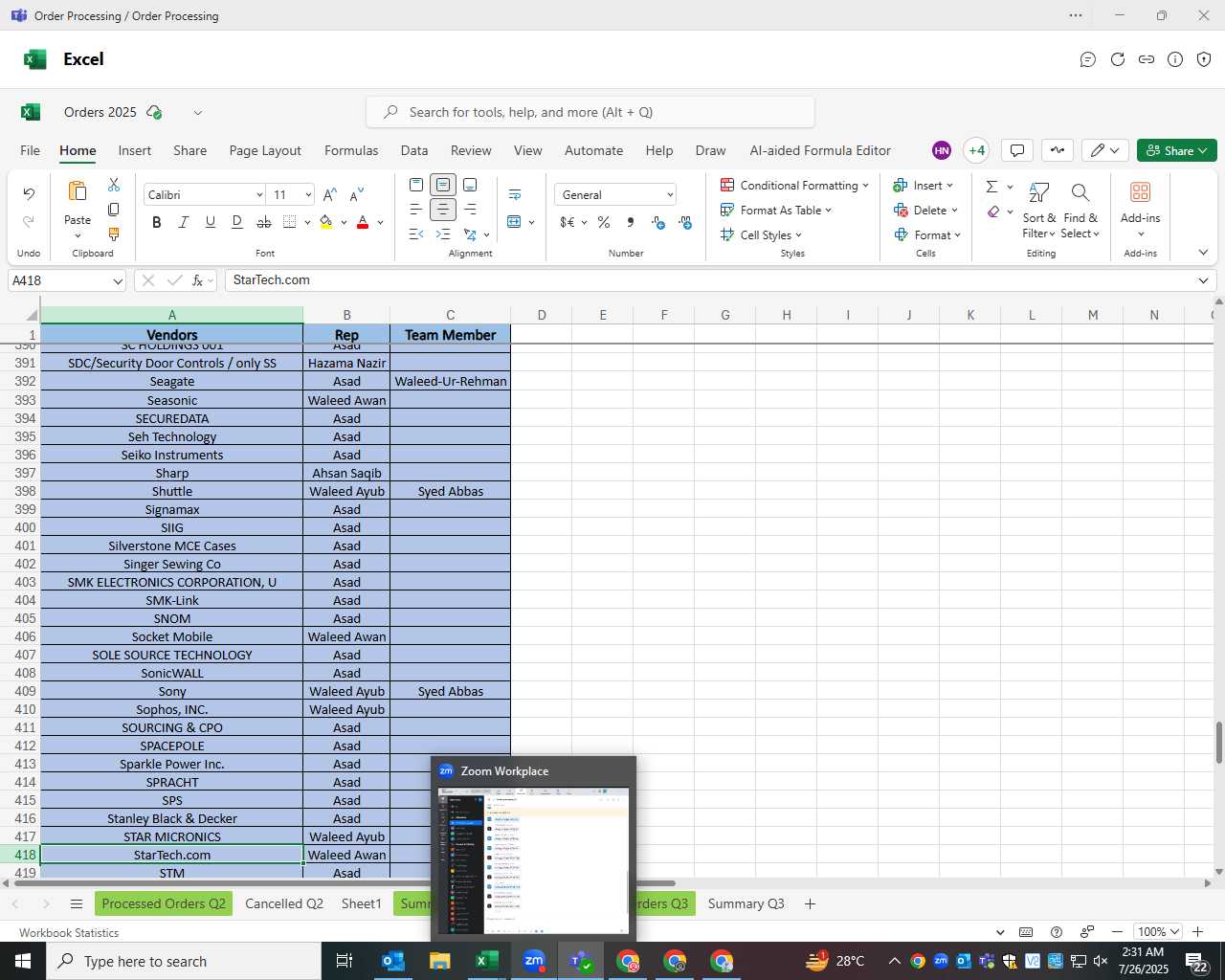Screen dimensions: 1225x980
Task: Open the font name Calibri dropdown
Action: point(259,194)
